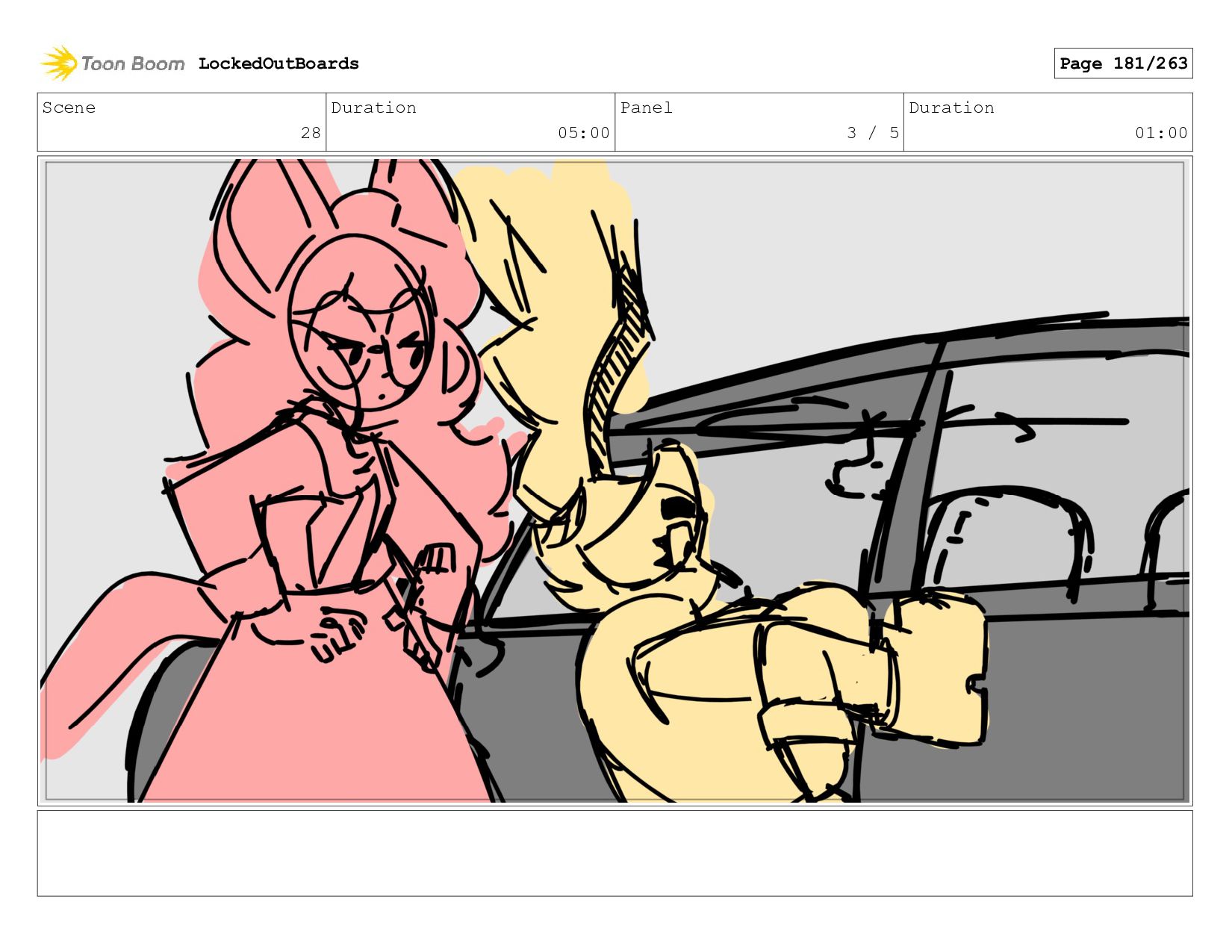Click the Toon Boom logo
Screen dimensions: 1232x952
click(x=112, y=63)
